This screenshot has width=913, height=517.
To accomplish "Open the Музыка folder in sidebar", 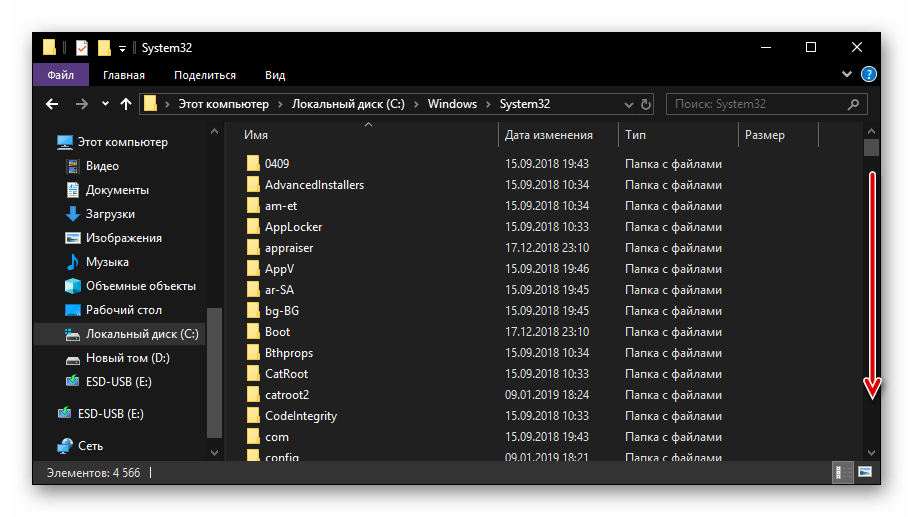I will (107, 262).
